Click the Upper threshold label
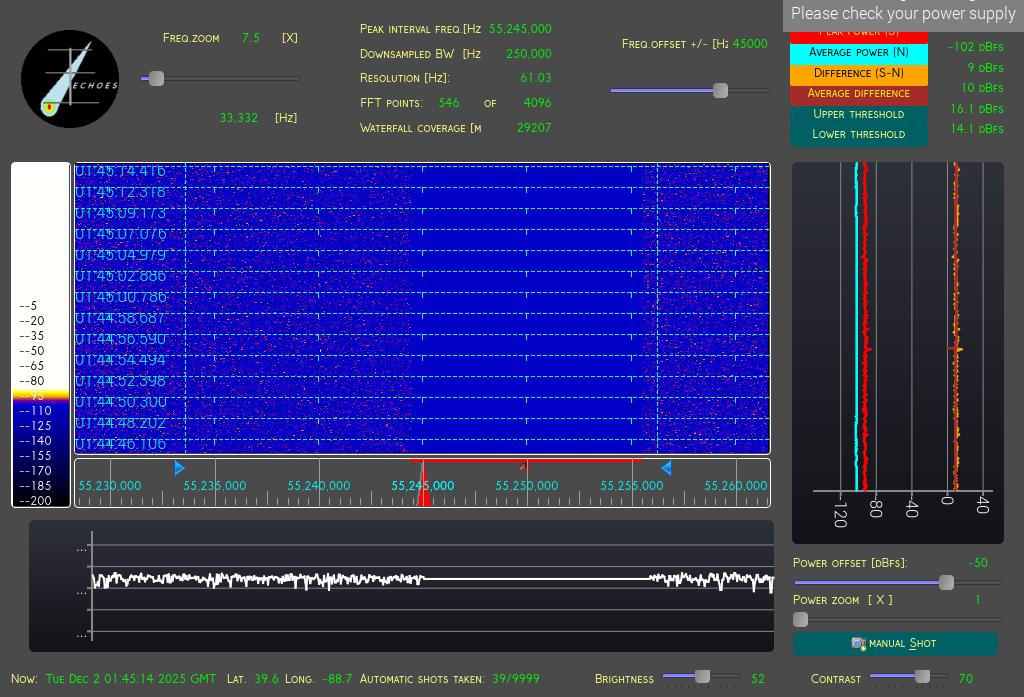 858,114
